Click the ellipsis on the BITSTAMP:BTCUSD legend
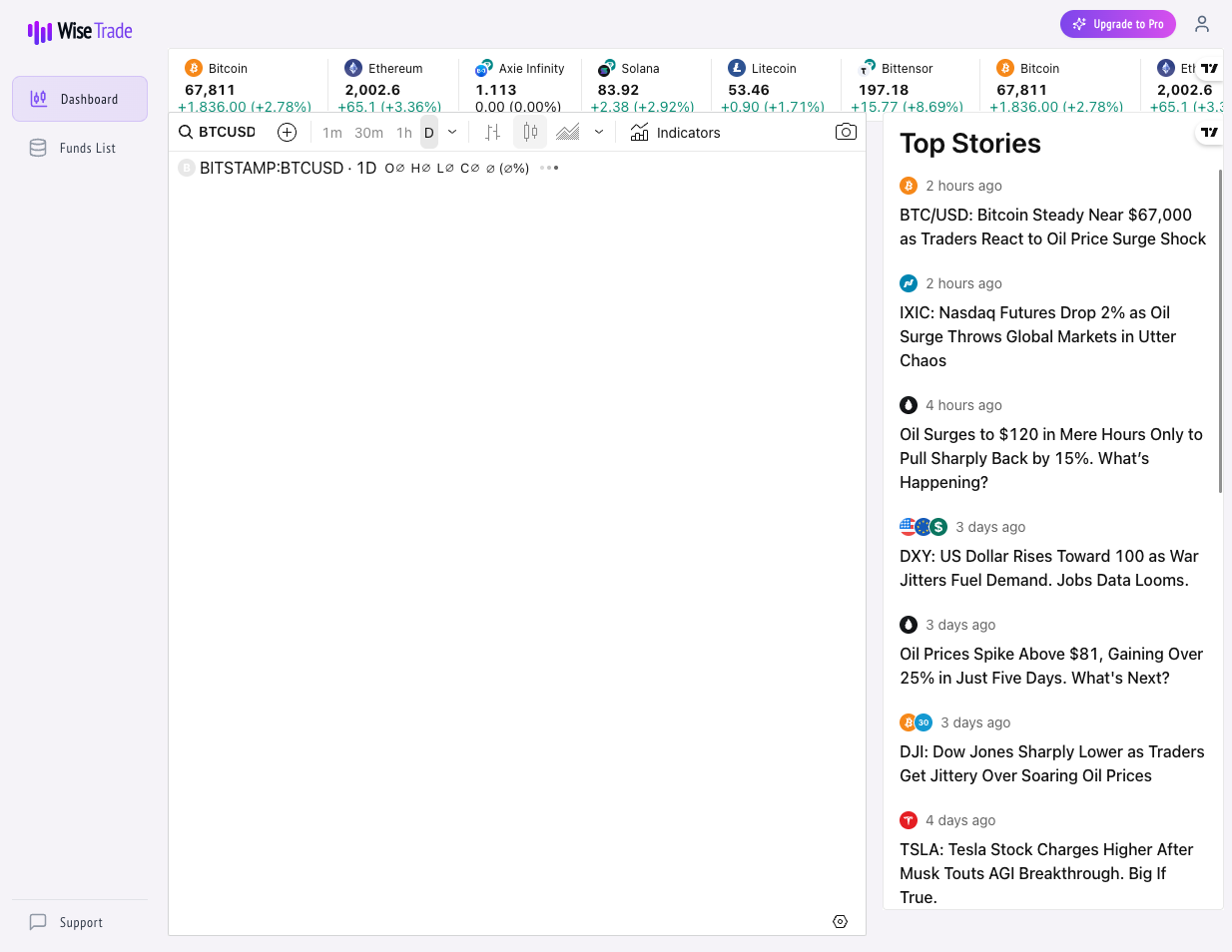Image resolution: width=1232 pixels, height=952 pixels. (548, 168)
